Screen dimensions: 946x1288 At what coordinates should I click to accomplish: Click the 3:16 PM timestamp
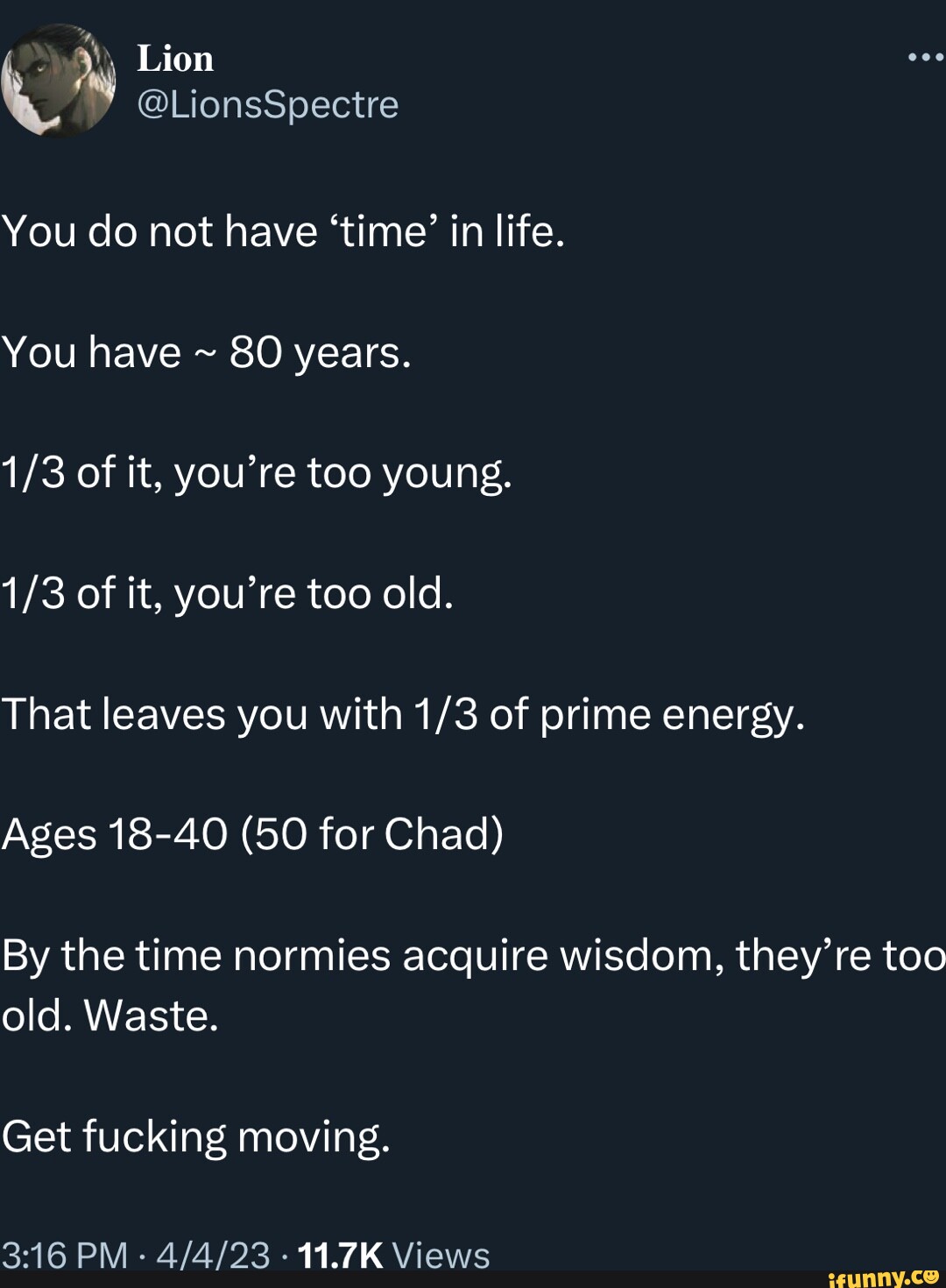pos(65,1255)
